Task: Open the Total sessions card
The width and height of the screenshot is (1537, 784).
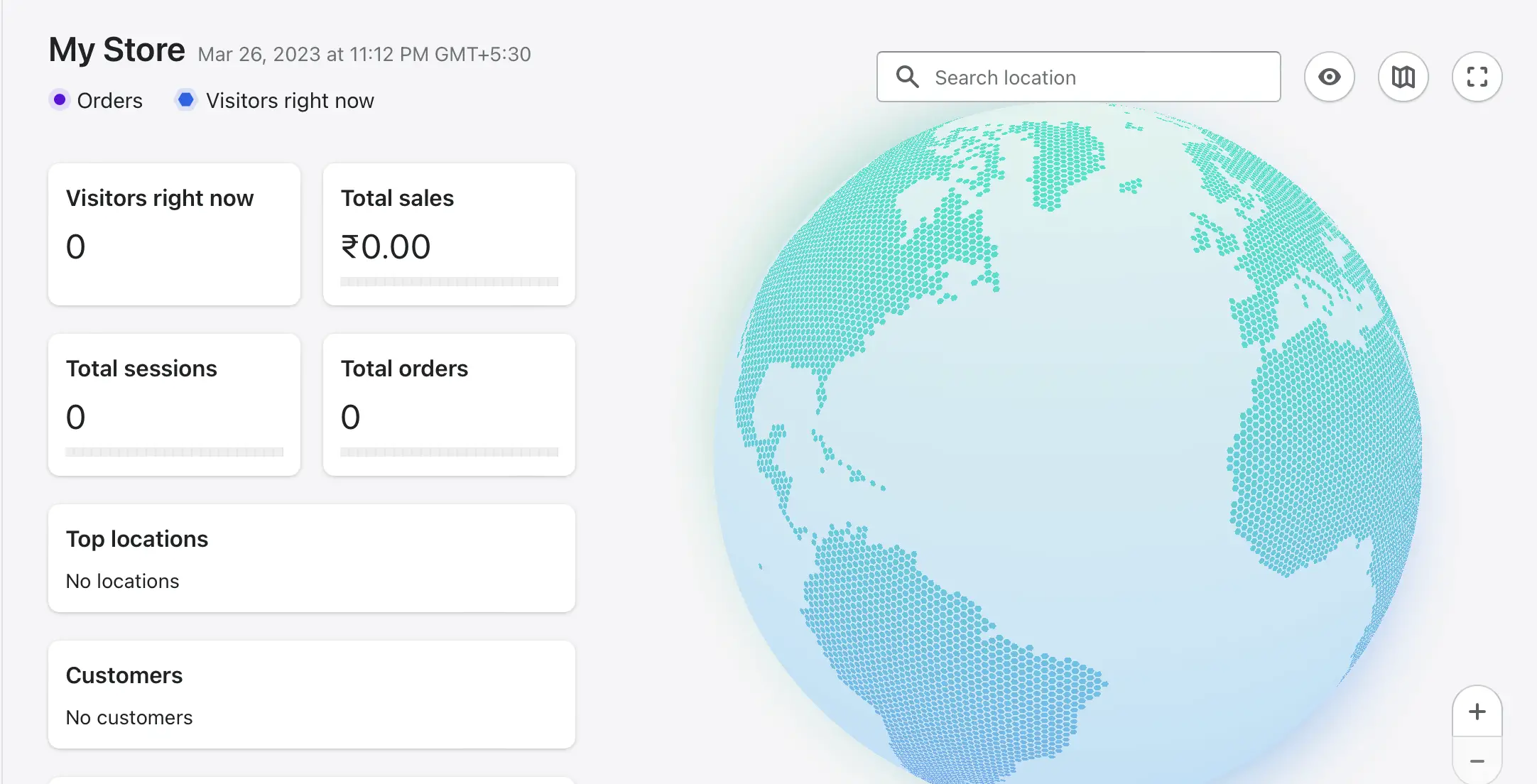Action: (174, 405)
